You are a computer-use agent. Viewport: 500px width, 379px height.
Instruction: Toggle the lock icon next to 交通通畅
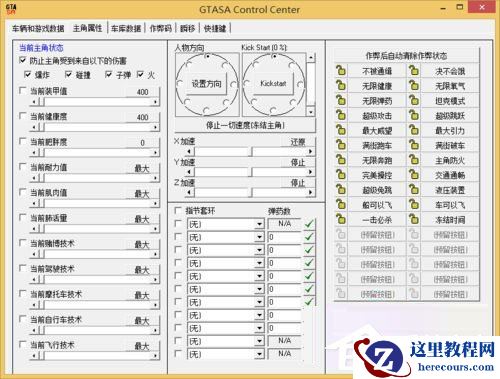coord(414,175)
